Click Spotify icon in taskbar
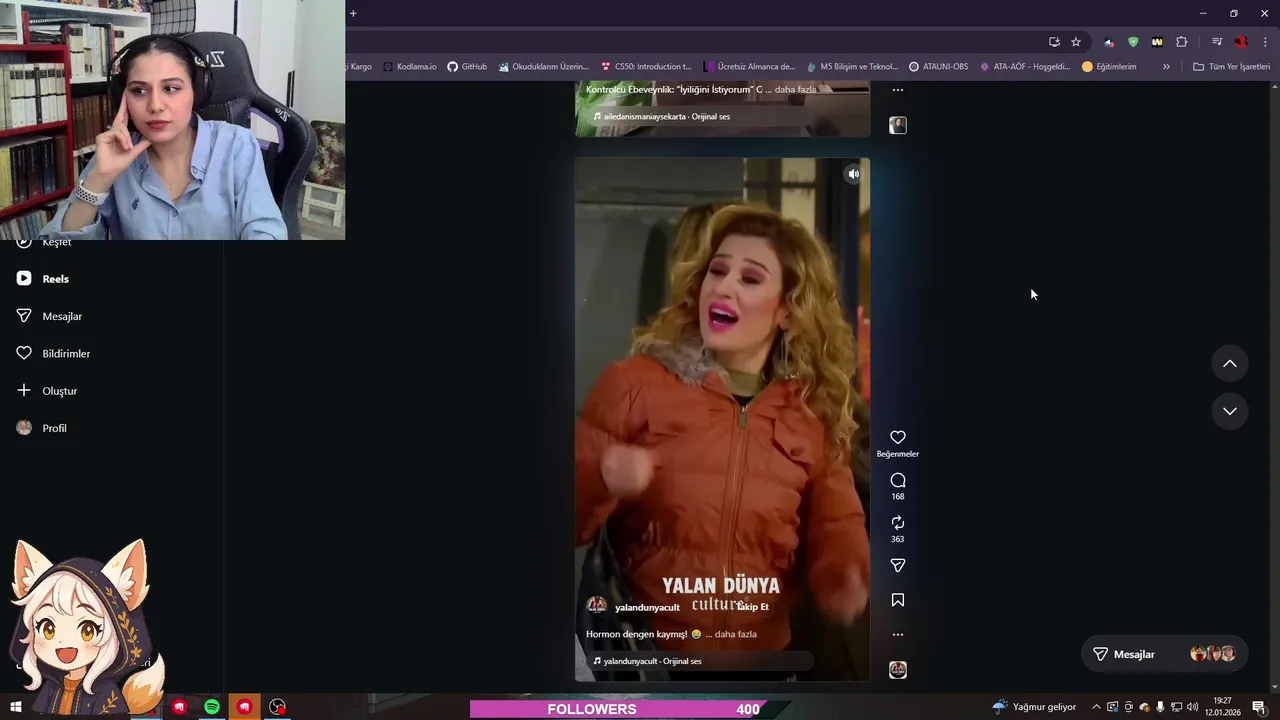Image resolution: width=1280 pixels, height=720 pixels. tap(212, 707)
